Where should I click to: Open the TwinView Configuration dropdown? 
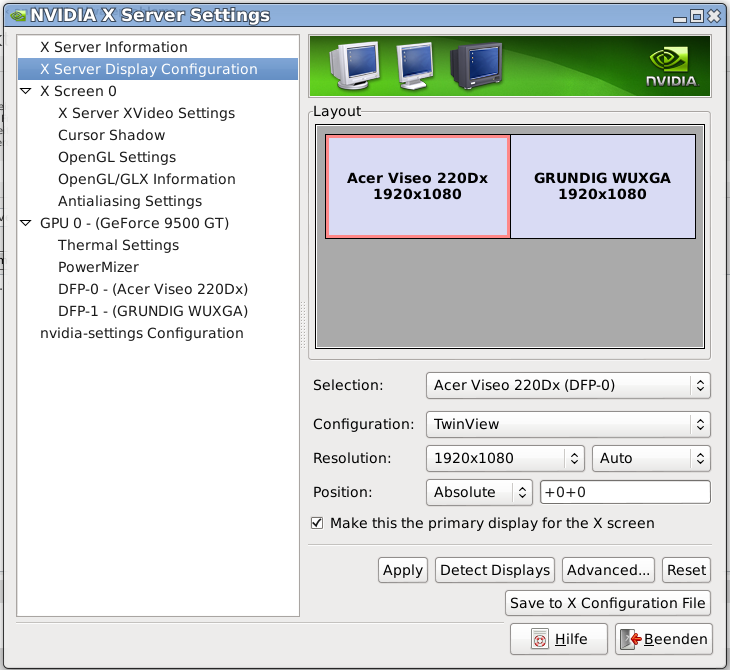[567, 424]
